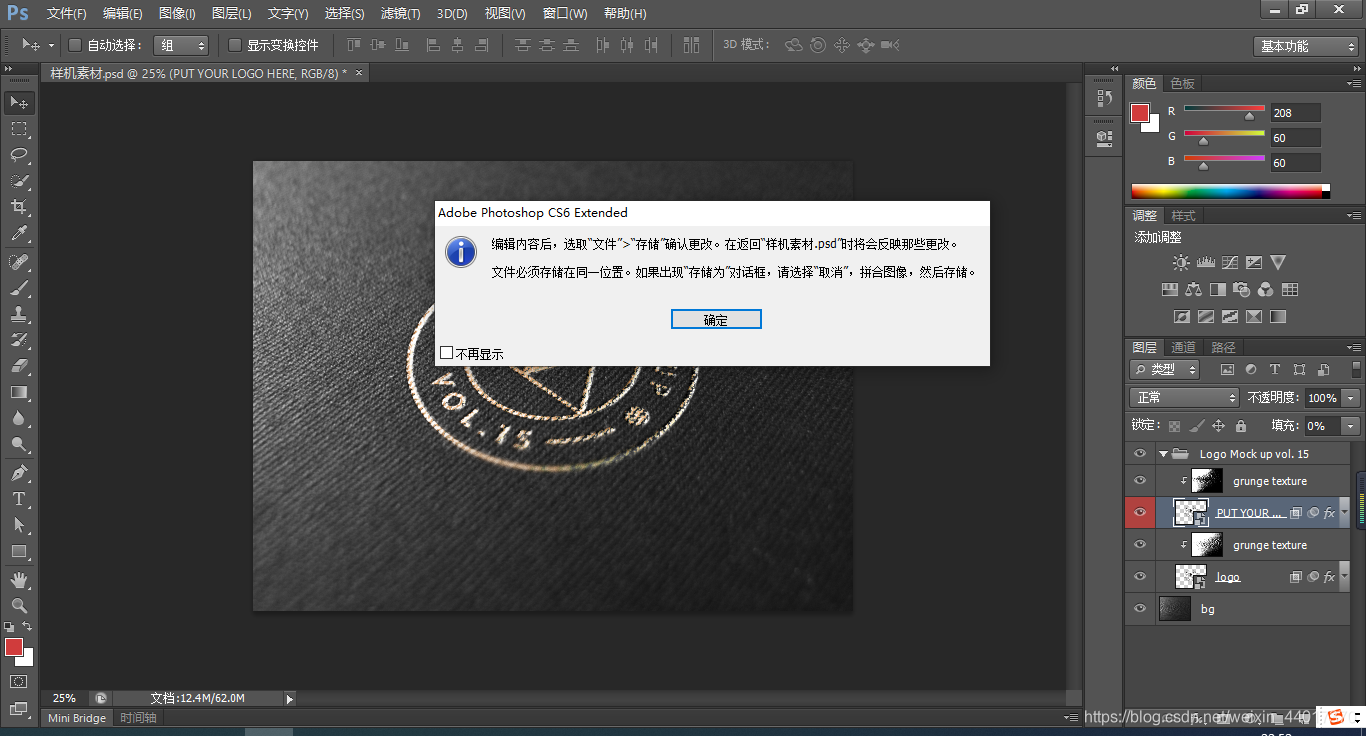1366x736 pixels.
Task: Select the Rectangular Marquee tool
Action: click(x=19, y=129)
